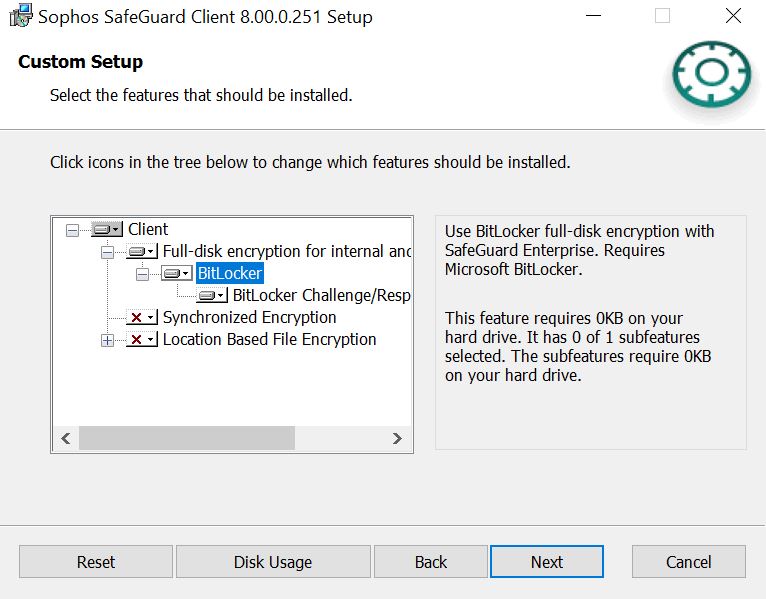The height and width of the screenshot is (599, 766).
Task: Open the BitLocker feature drive icon
Action: tap(177, 273)
